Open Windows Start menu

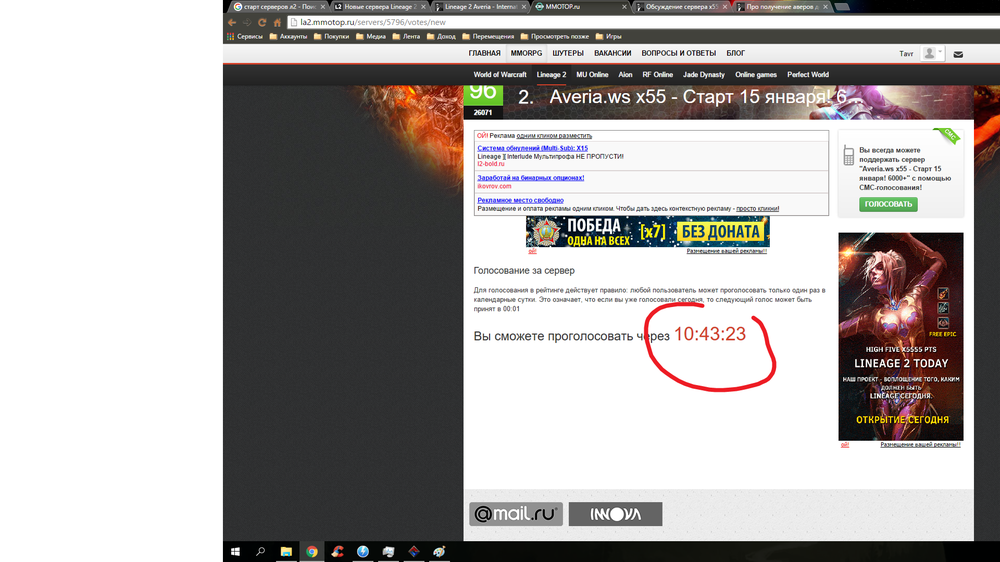236,551
